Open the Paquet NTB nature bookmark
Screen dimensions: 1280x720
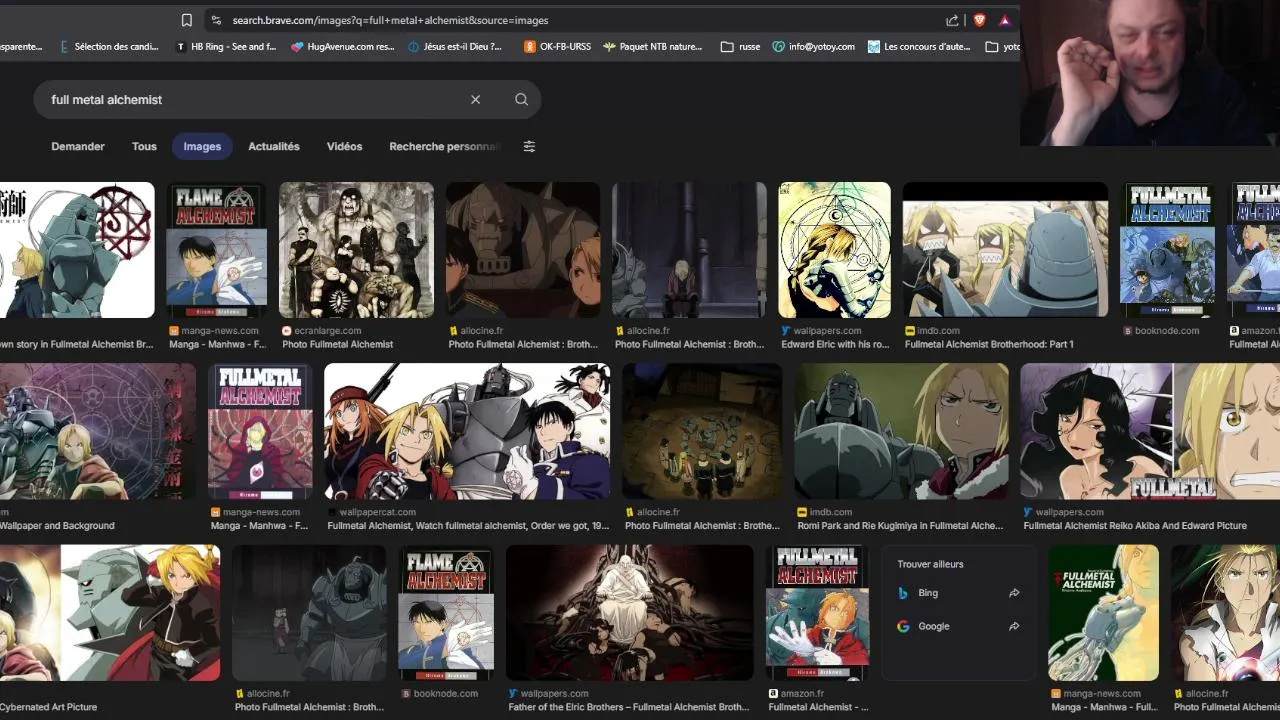tap(653, 46)
